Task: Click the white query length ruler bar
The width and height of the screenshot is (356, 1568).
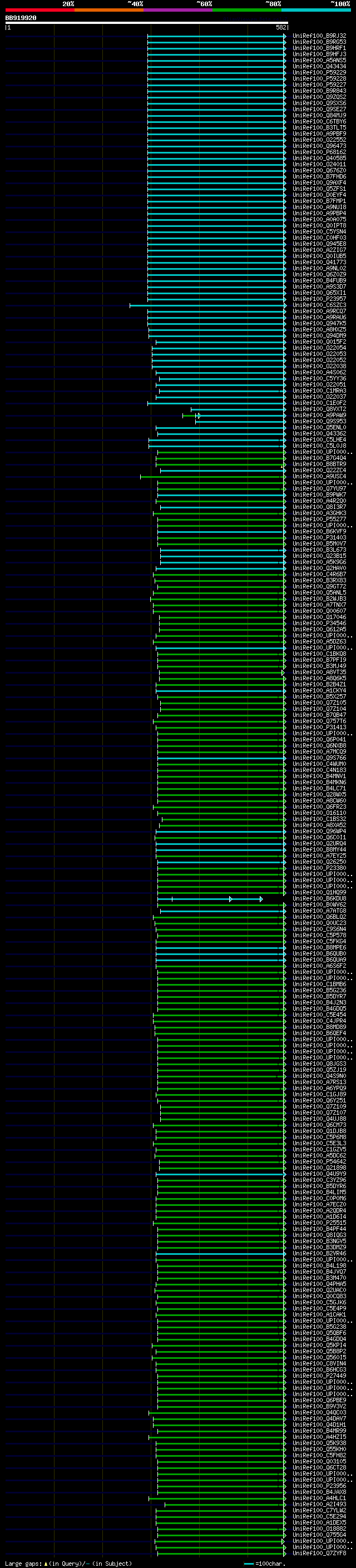Action: tap(146, 22)
